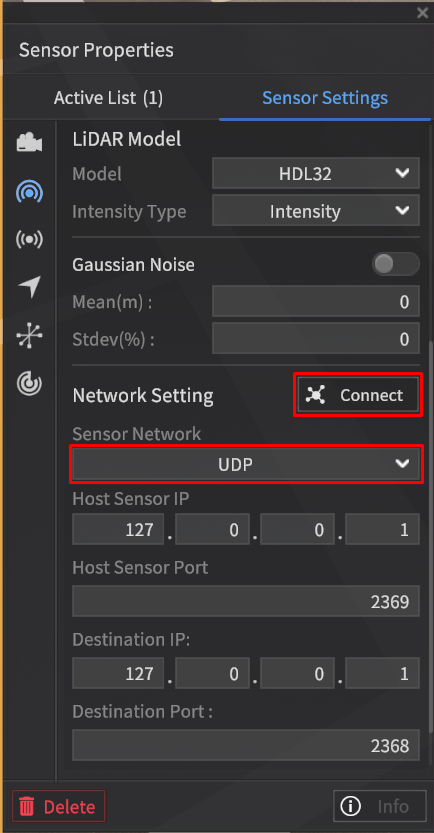Click the Delete button label
The width and height of the screenshot is (434, 833).
click(70, 806)
